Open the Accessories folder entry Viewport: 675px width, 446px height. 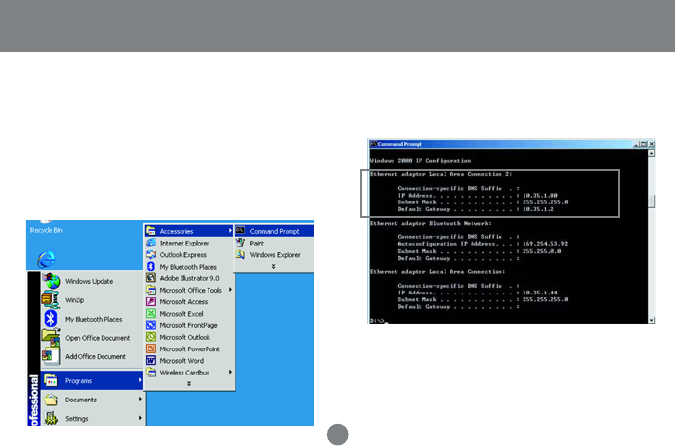(x=189, y=231)
